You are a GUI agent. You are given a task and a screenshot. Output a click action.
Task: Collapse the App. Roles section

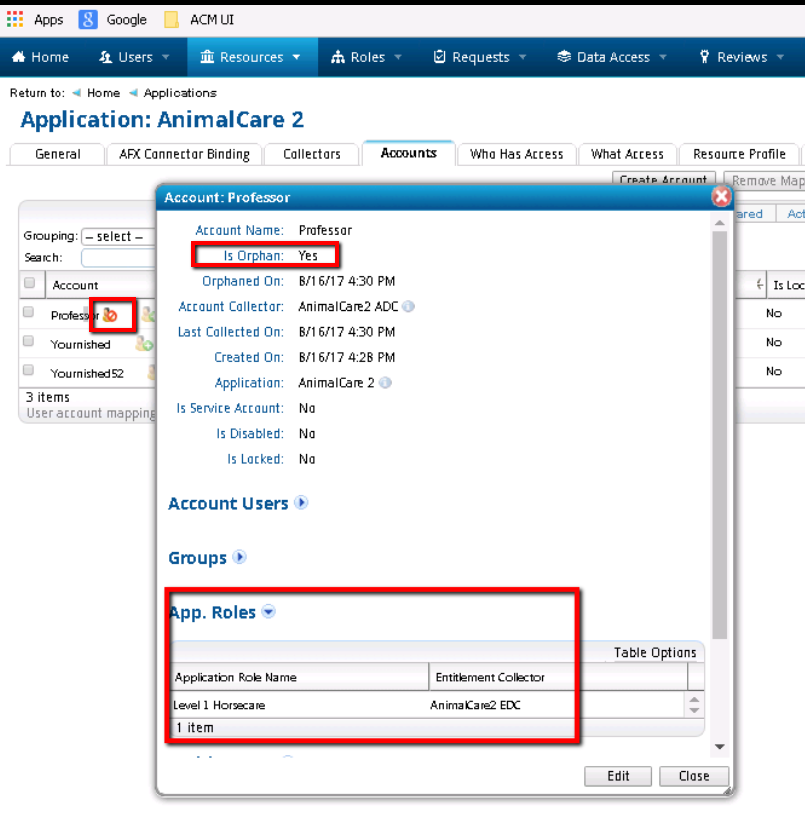click(268, 612)
